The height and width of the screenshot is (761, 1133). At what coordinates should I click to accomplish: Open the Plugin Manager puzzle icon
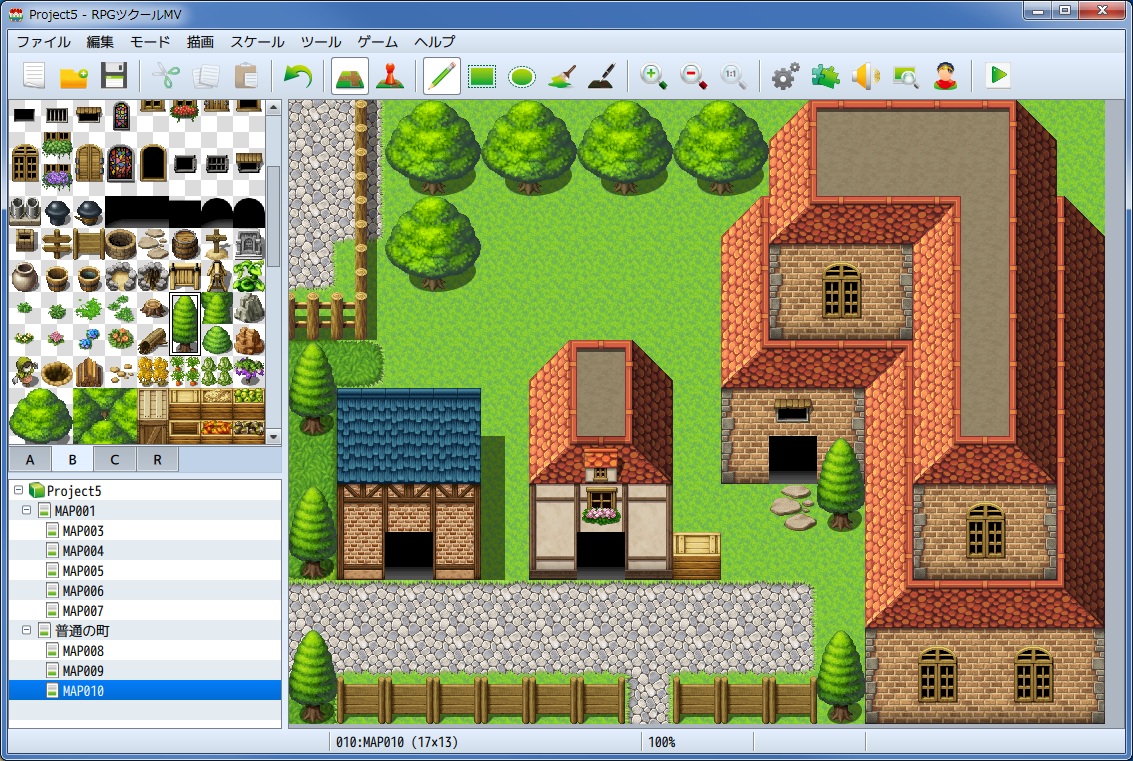[825, 75]
